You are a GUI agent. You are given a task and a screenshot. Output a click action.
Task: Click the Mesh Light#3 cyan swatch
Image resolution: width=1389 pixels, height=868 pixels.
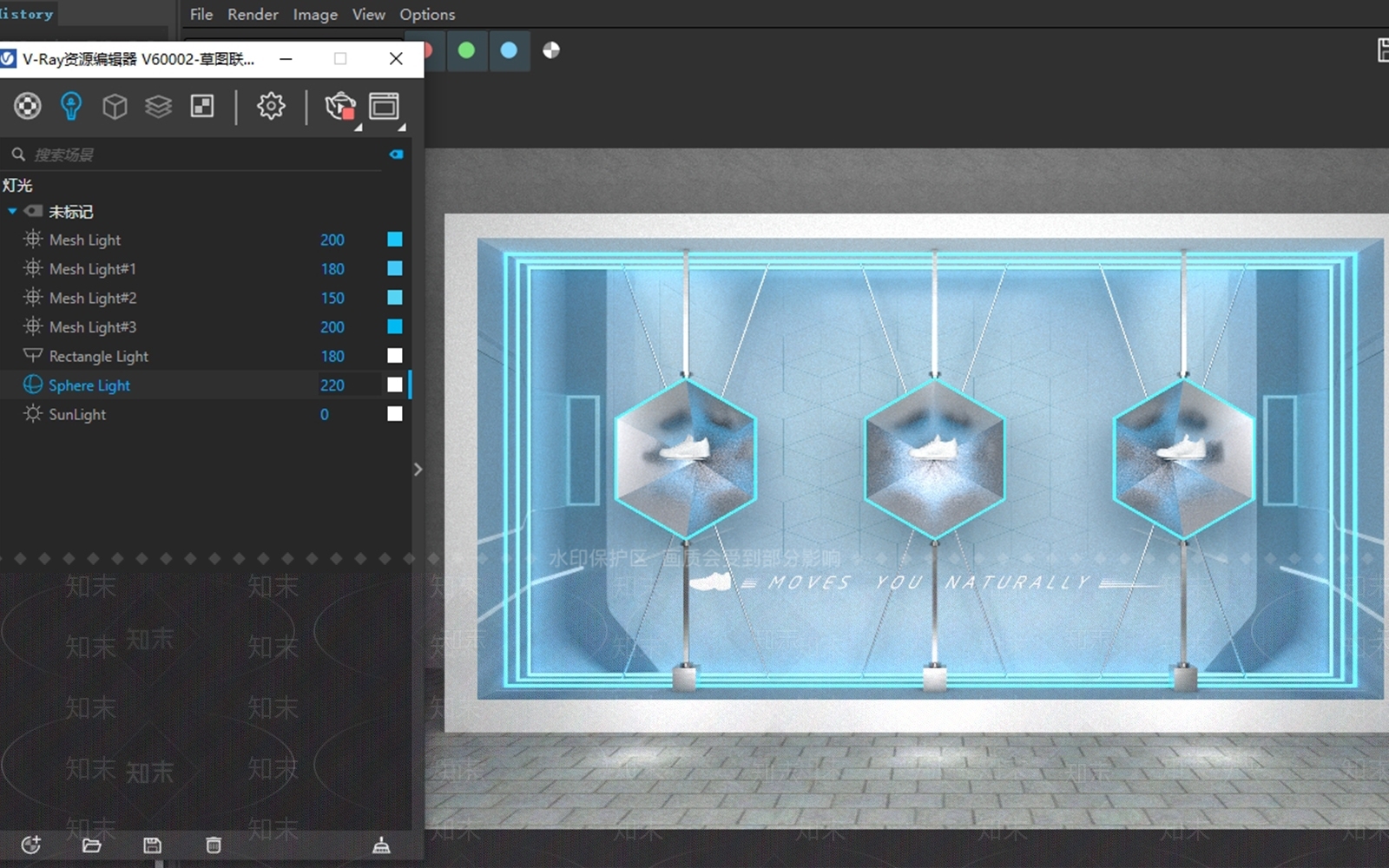[395, 326]
